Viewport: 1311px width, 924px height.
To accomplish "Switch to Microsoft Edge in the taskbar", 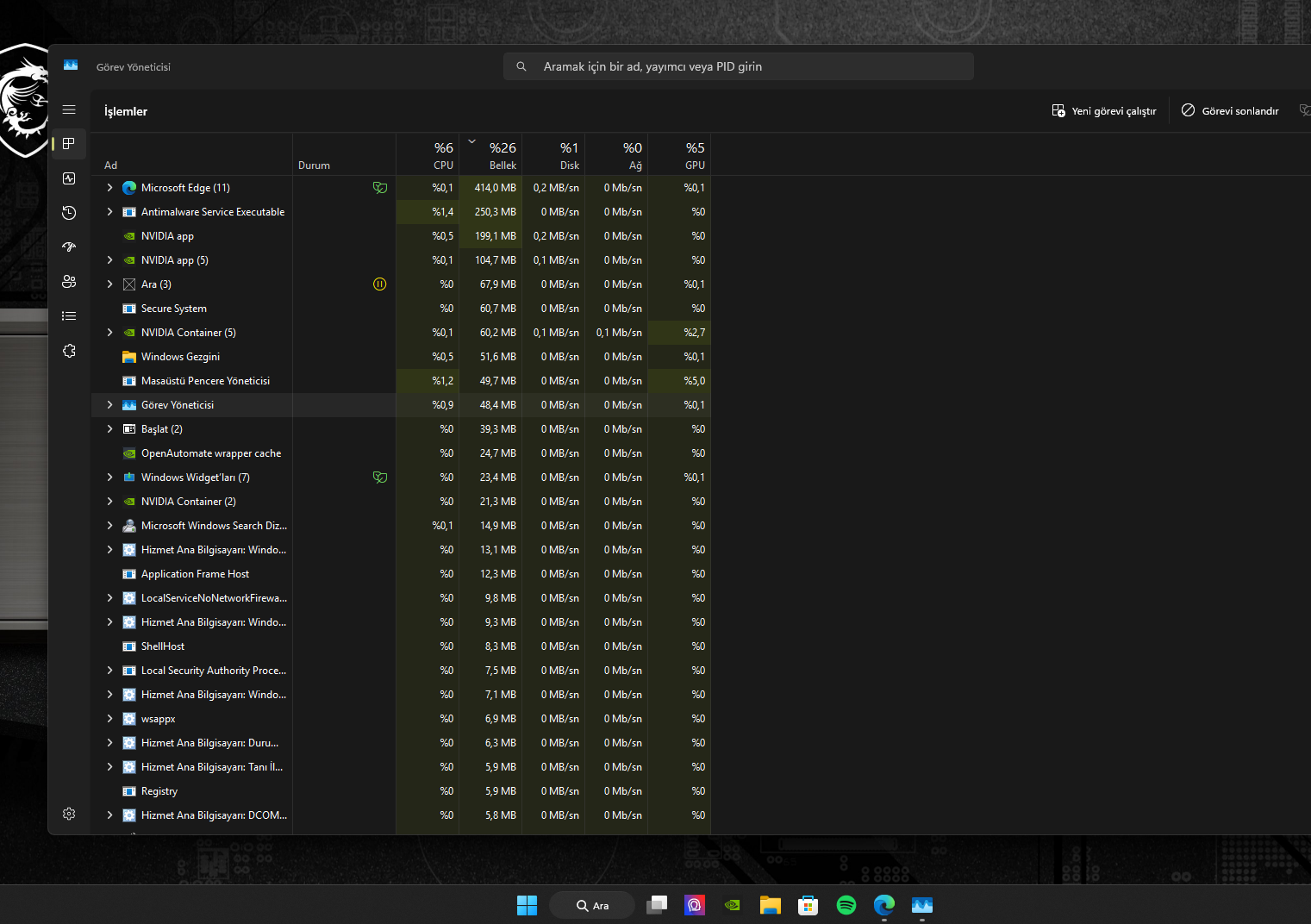I will click(x=884, y=905).
